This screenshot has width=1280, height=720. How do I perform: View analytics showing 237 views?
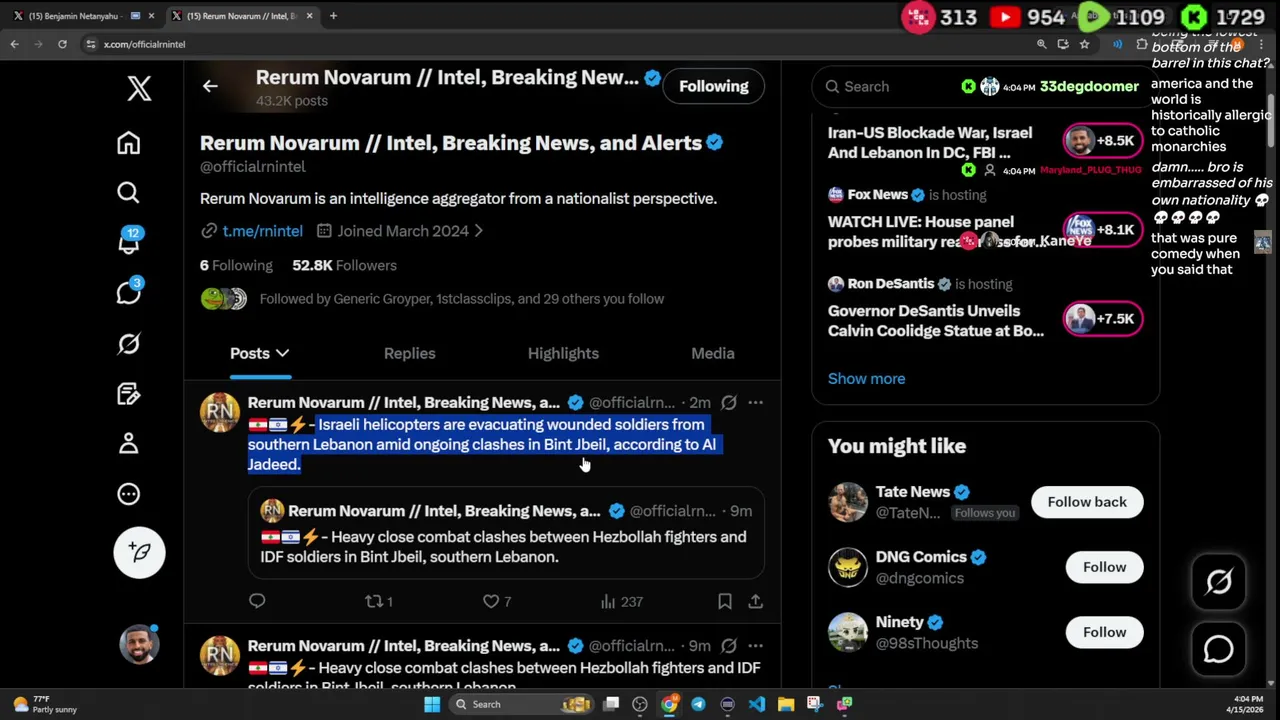tap(621, 601)
